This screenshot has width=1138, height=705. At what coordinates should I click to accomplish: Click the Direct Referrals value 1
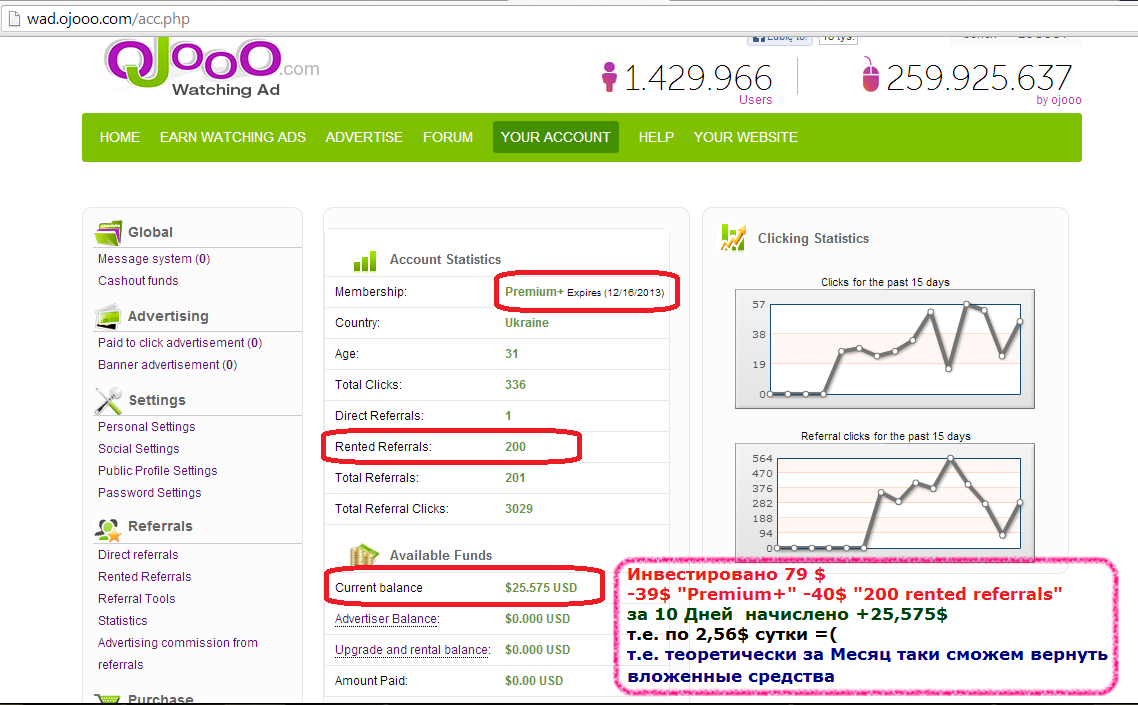[x=508, y=416]
